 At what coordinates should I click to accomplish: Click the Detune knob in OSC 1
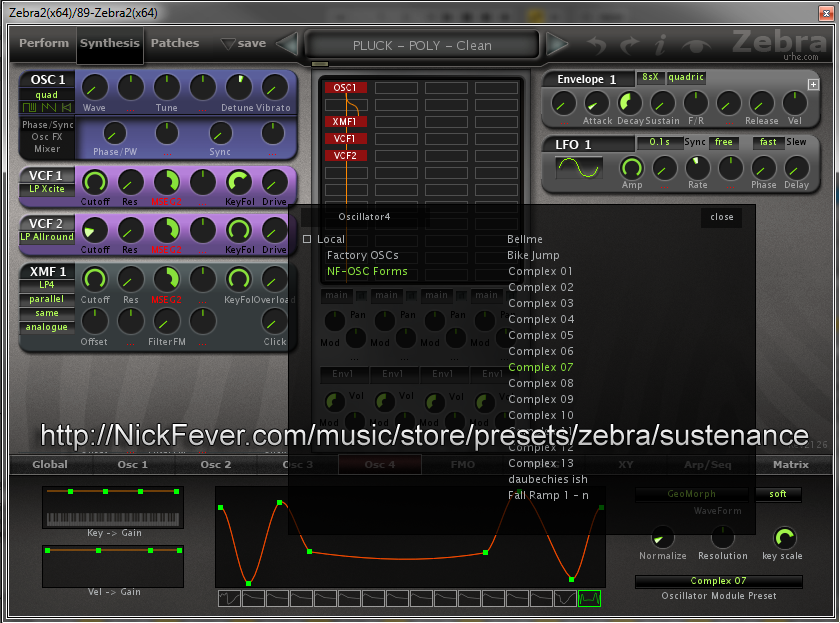239,87
